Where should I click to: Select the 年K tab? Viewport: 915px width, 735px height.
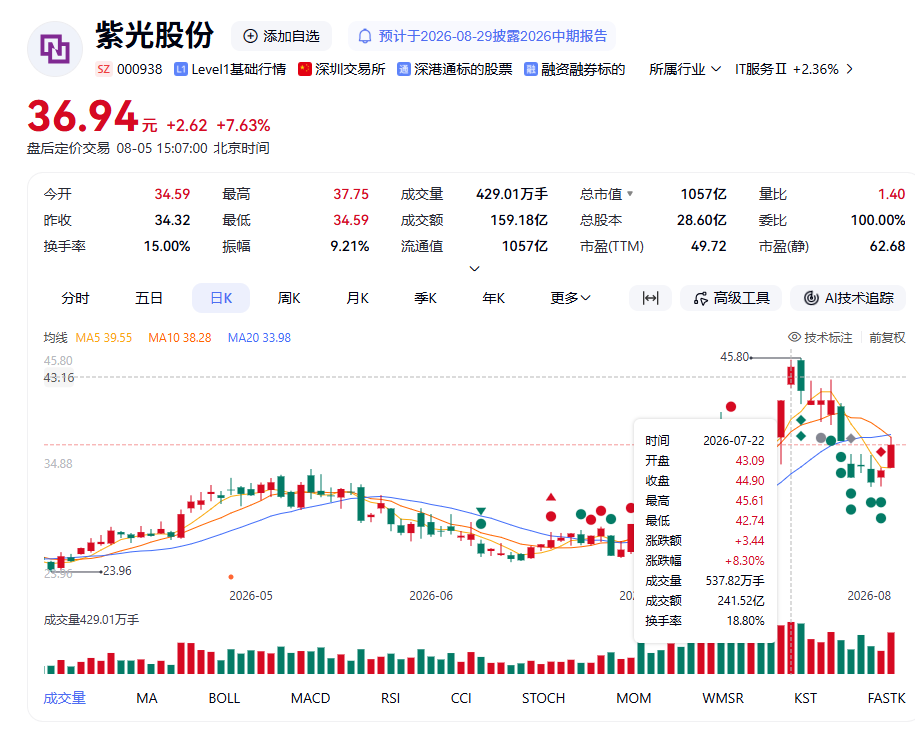click(x=494, y=298)
